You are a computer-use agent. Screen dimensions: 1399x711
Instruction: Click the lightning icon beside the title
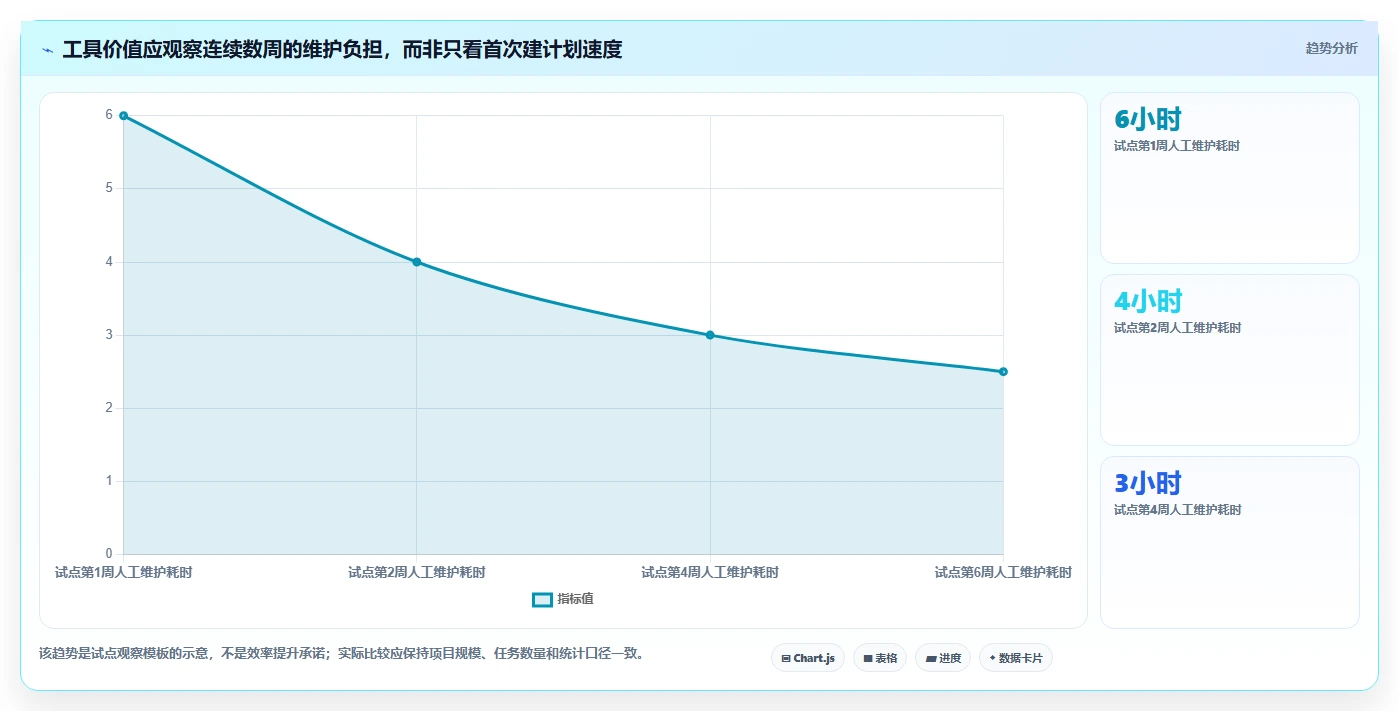[48, 50]
